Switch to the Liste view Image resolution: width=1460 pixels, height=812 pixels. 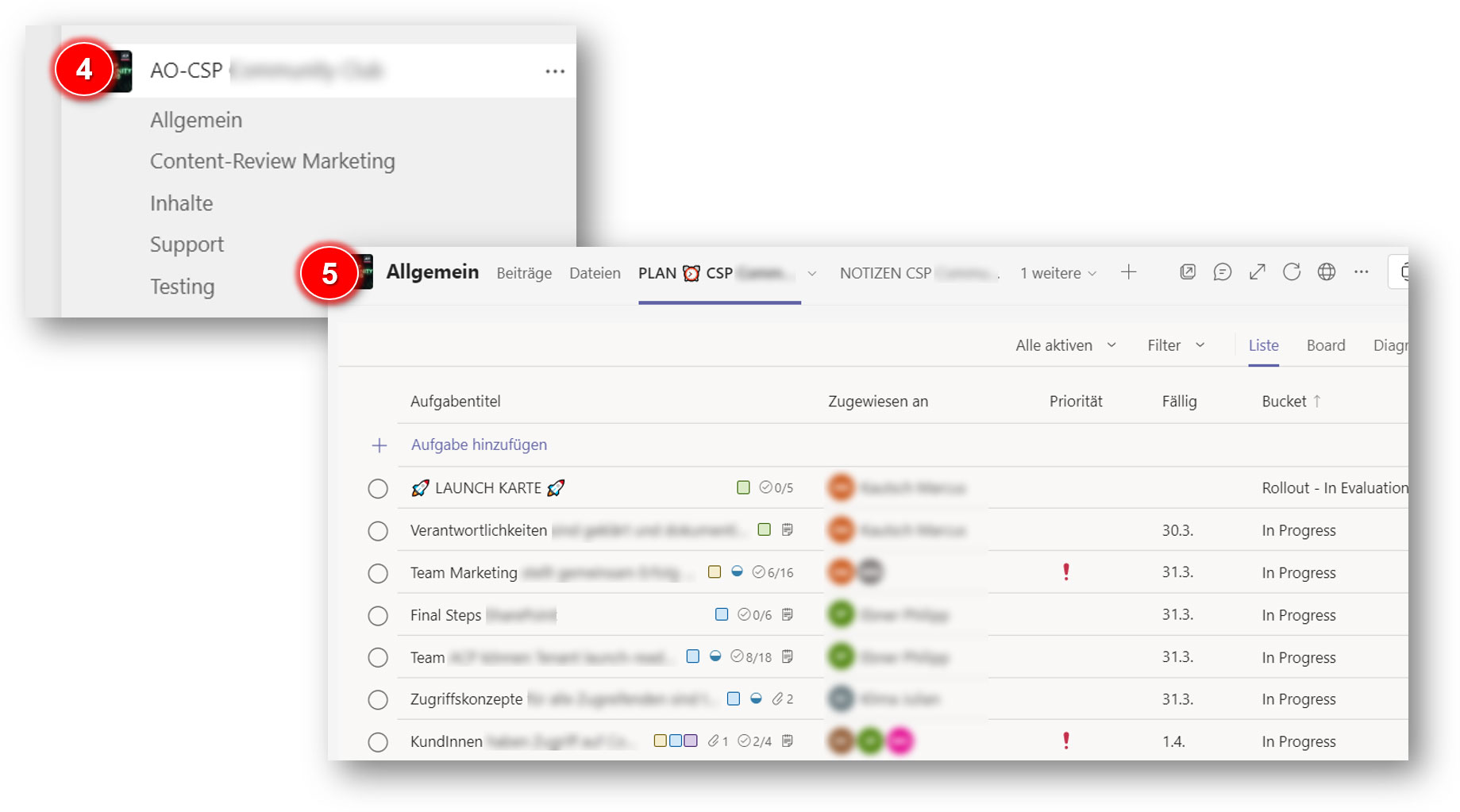[1263, 345]
